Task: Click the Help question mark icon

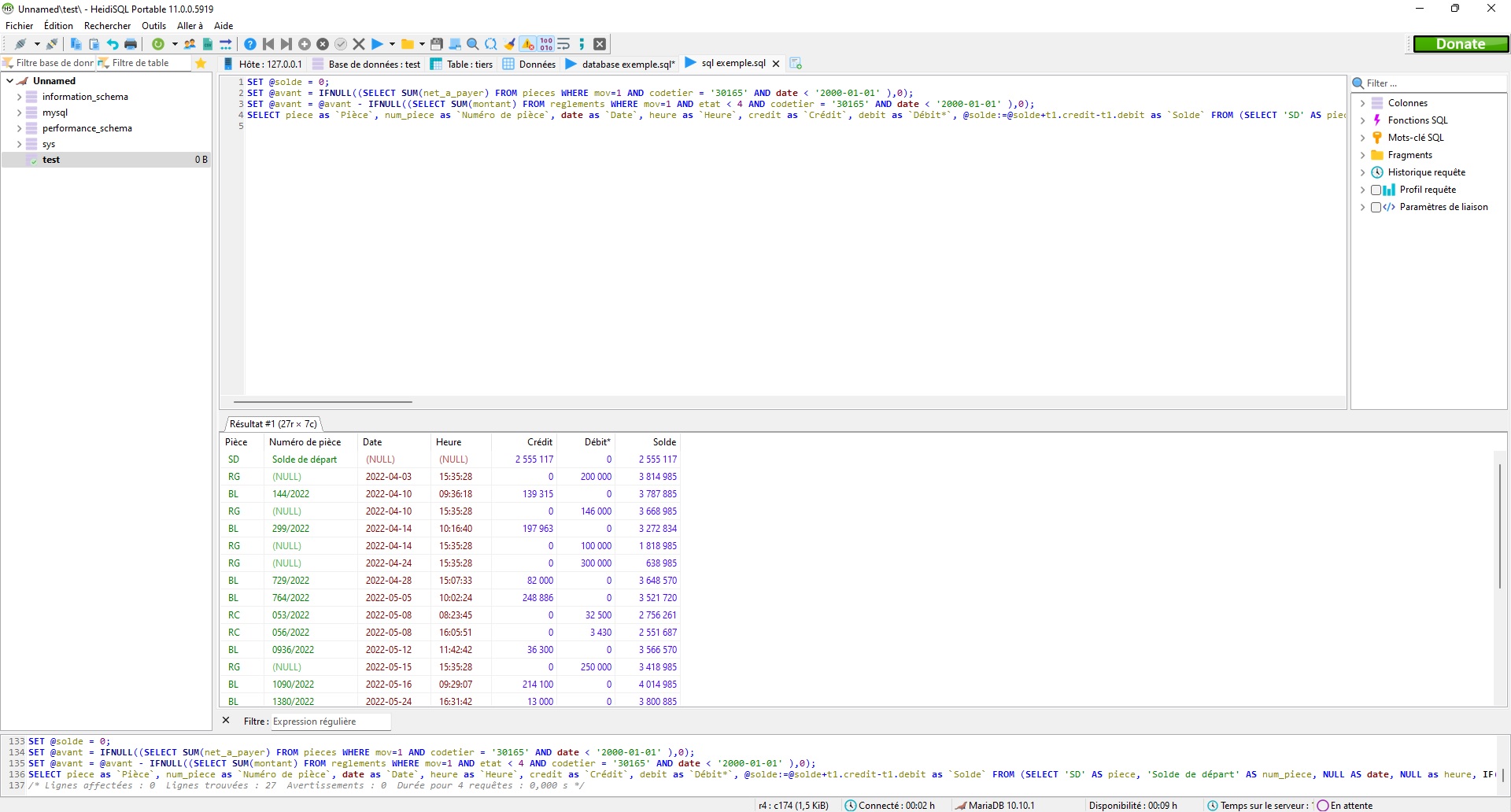Action: pyautogui.click(x=250, y=44)
